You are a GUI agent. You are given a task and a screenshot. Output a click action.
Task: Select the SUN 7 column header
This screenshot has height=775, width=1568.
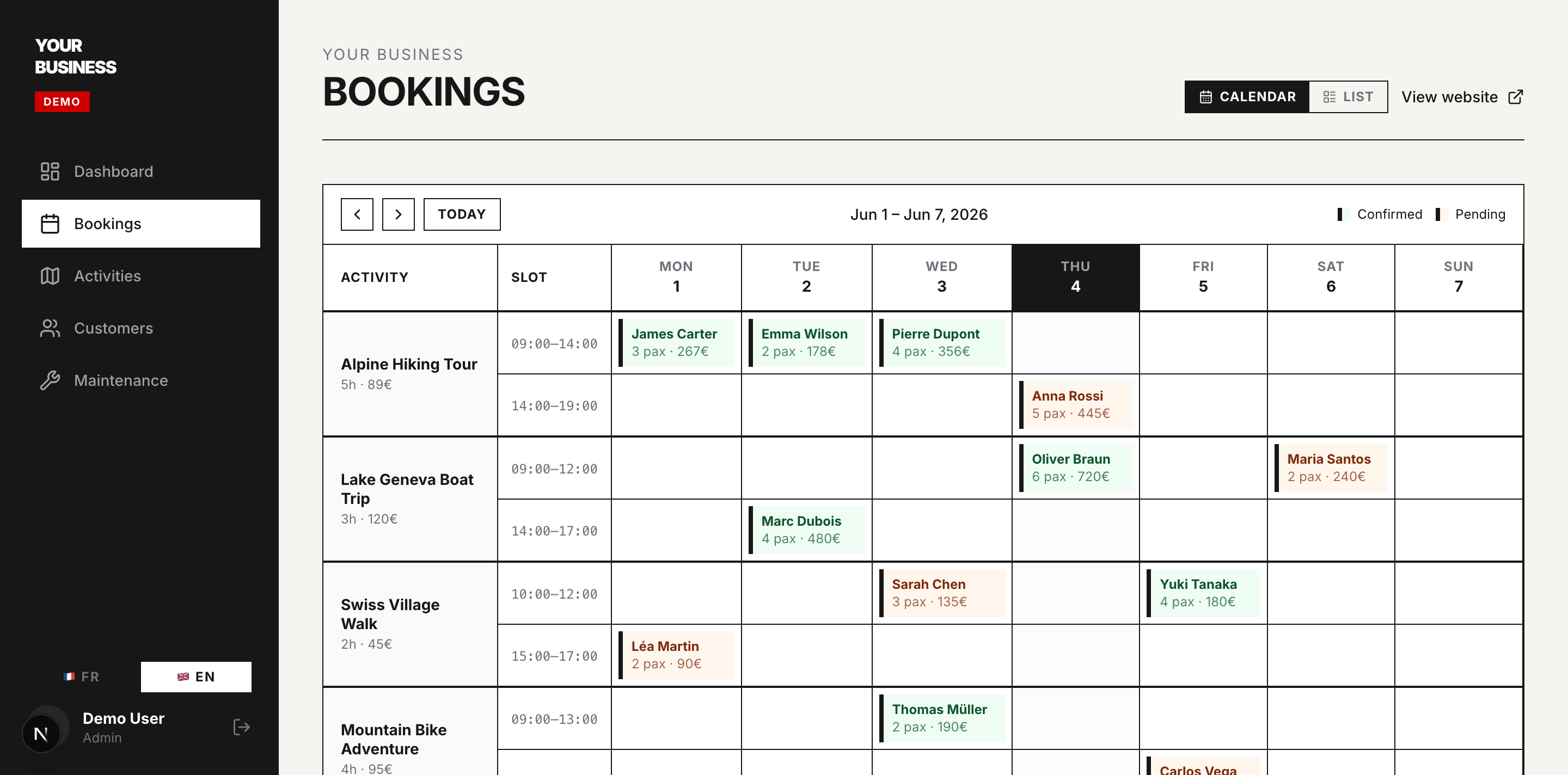1459,278
